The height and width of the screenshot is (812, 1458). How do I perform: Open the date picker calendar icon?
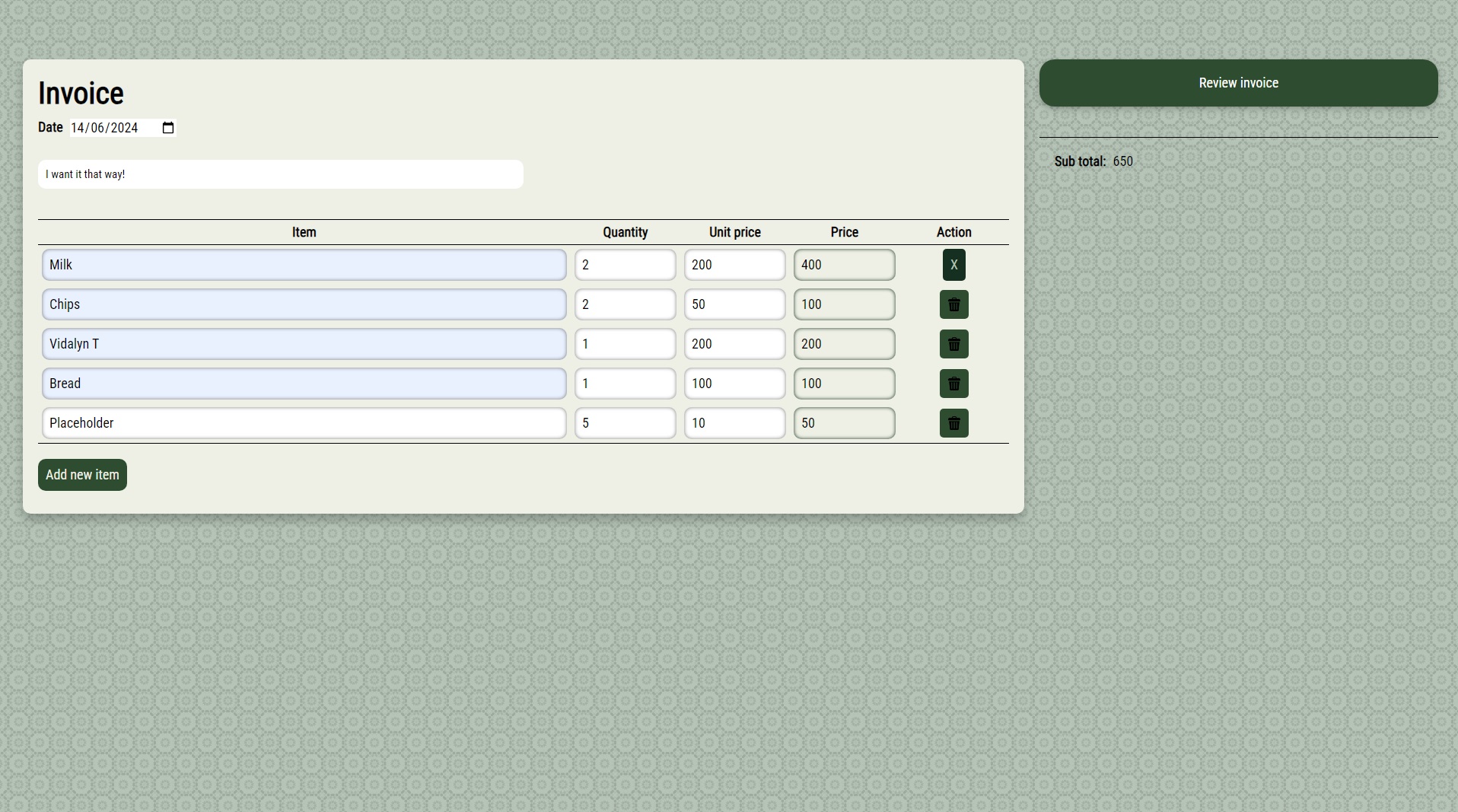(x=168, y=128)
